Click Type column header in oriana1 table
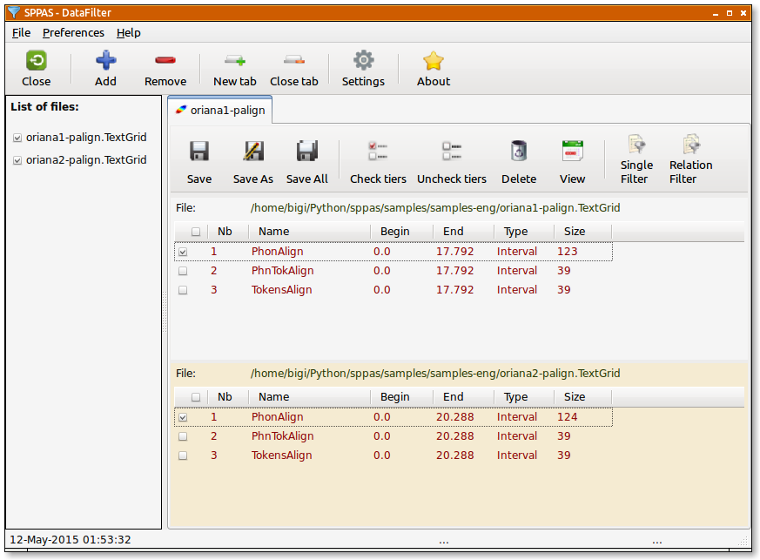Screen dimensions: 760x560 (524, 232)
